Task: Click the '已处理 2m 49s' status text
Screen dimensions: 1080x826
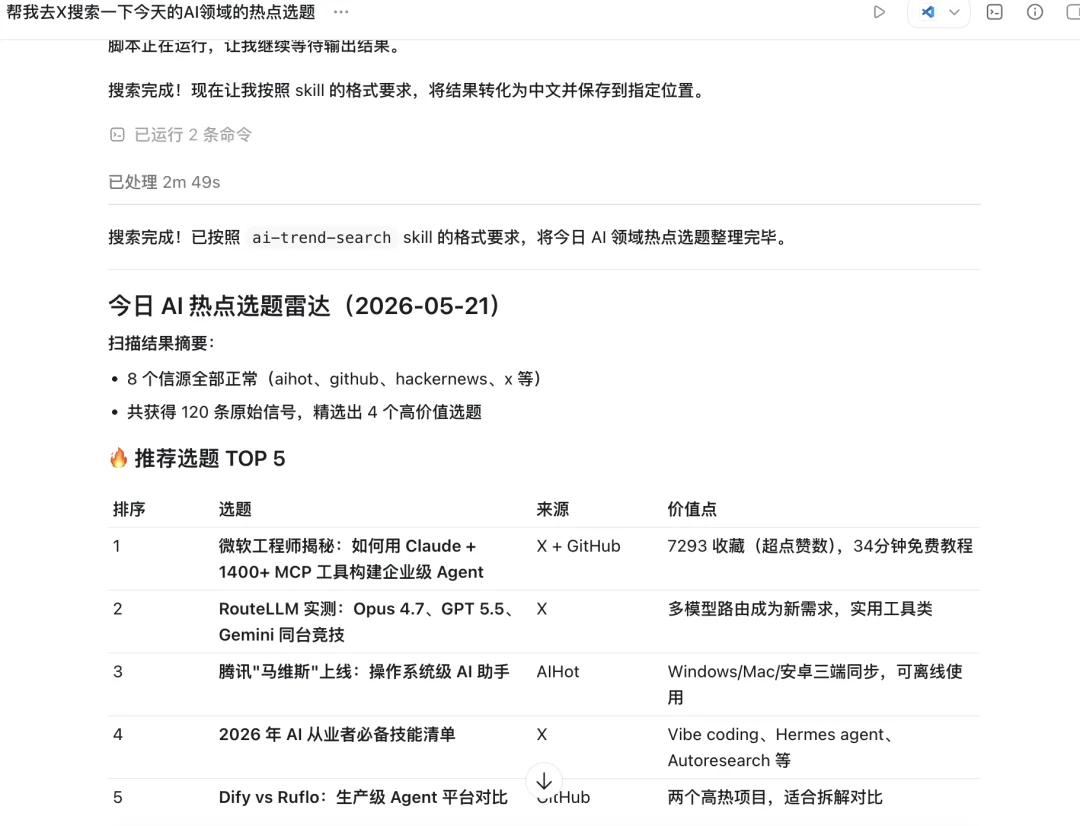Action: 164,182
